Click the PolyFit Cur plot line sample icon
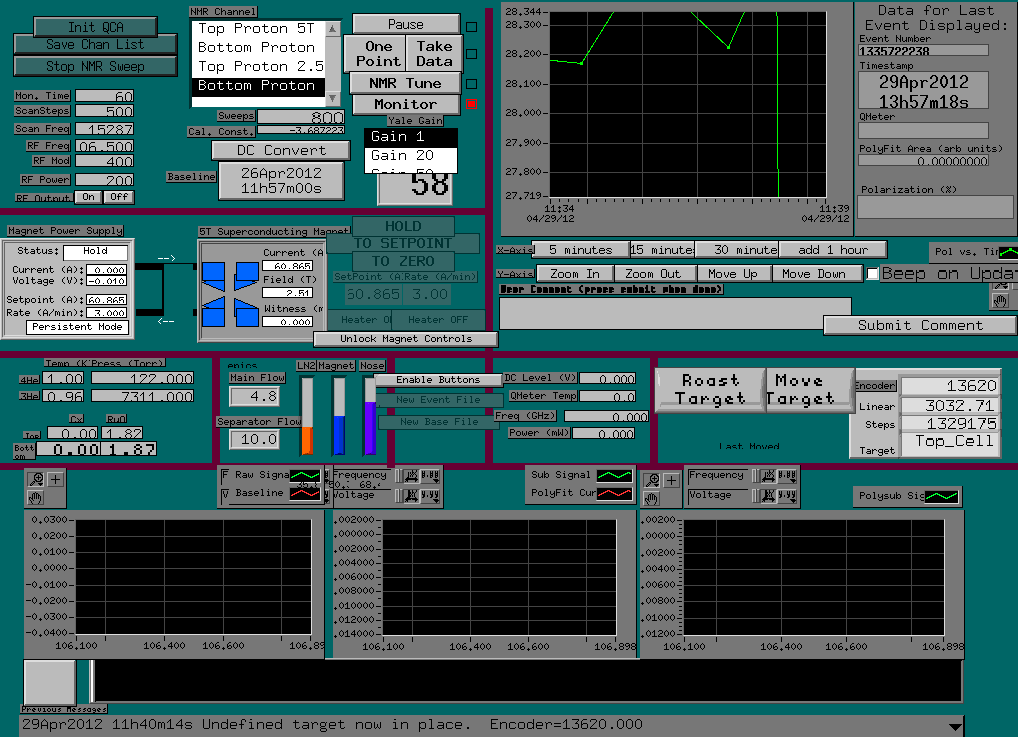1018x737 pixels. pos(614,493)
